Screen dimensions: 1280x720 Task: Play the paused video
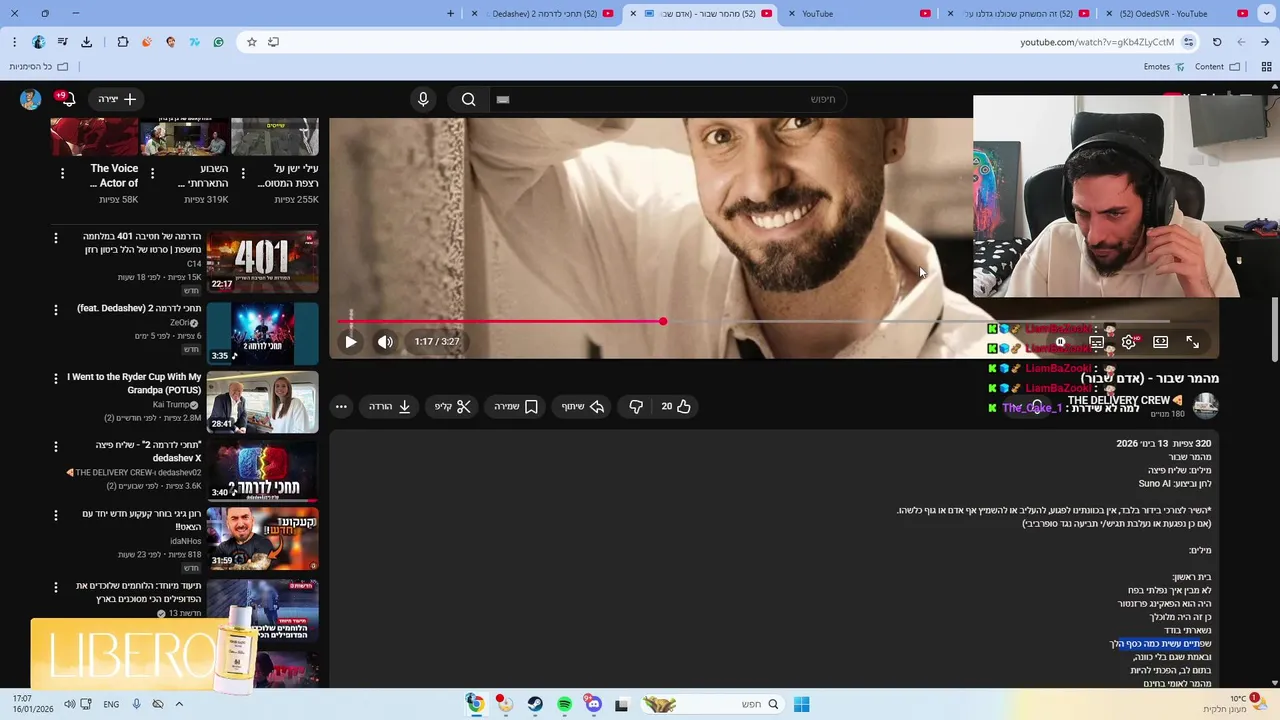pyautogui.click(x=351, y=342)
